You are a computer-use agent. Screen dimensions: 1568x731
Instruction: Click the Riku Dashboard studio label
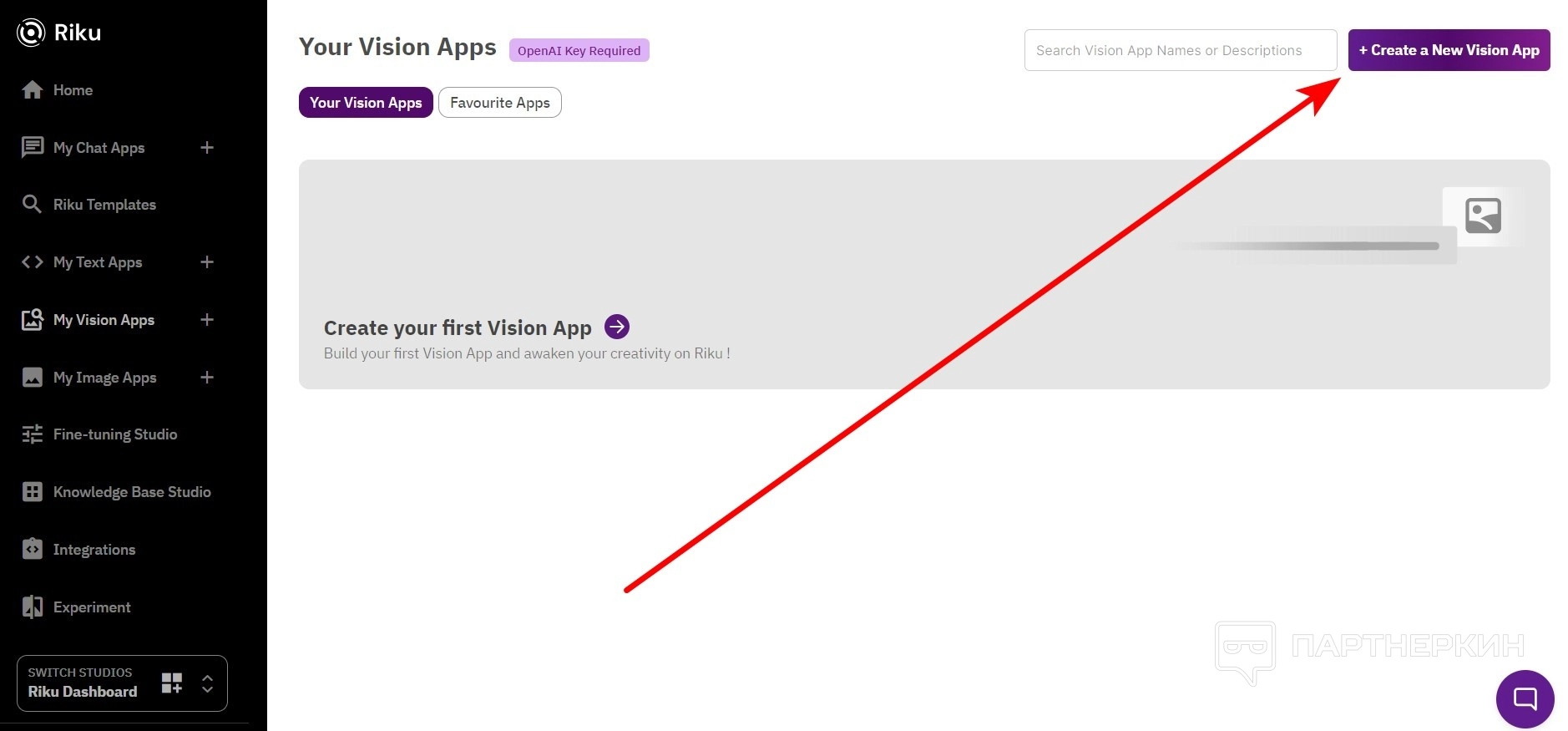[x=83, y=692]
